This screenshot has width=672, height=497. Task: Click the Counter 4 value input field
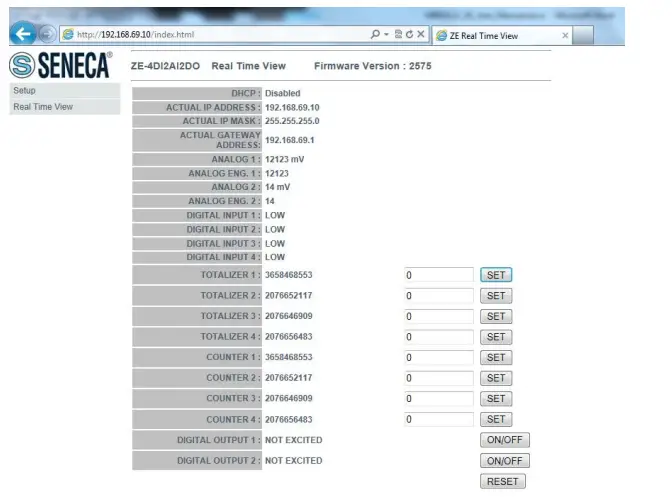tap(438, 419)
